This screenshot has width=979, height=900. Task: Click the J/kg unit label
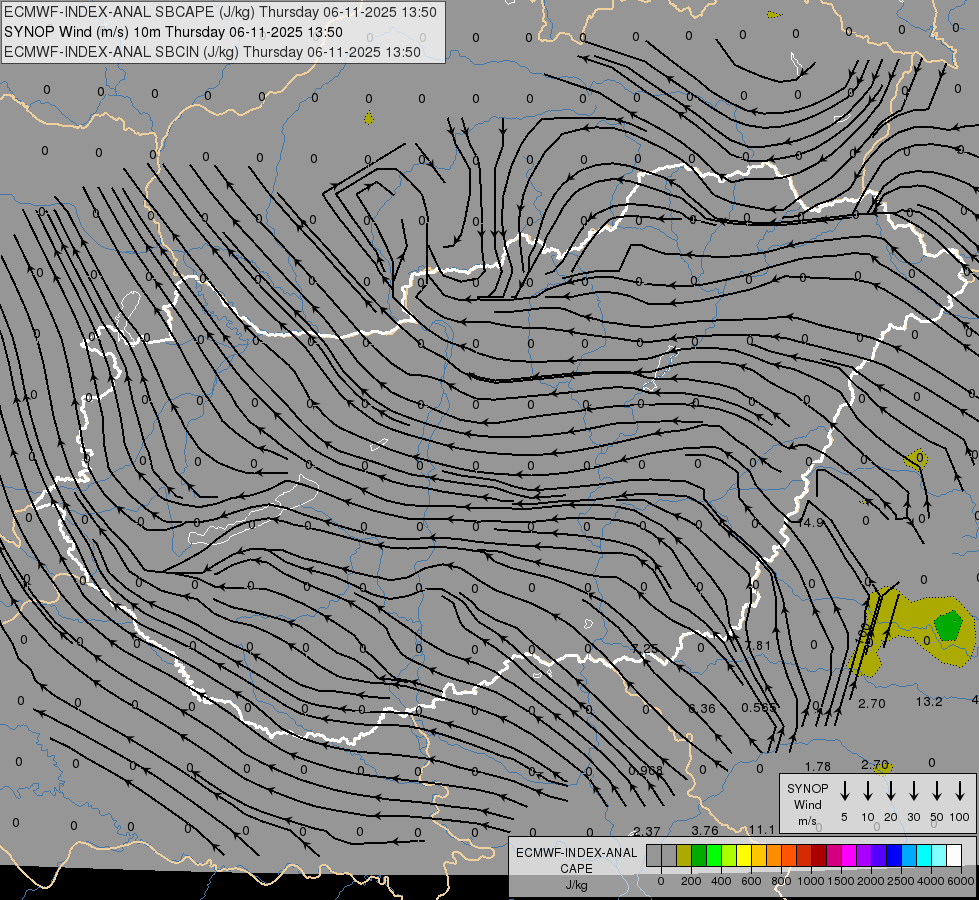[x=576, y=885]
